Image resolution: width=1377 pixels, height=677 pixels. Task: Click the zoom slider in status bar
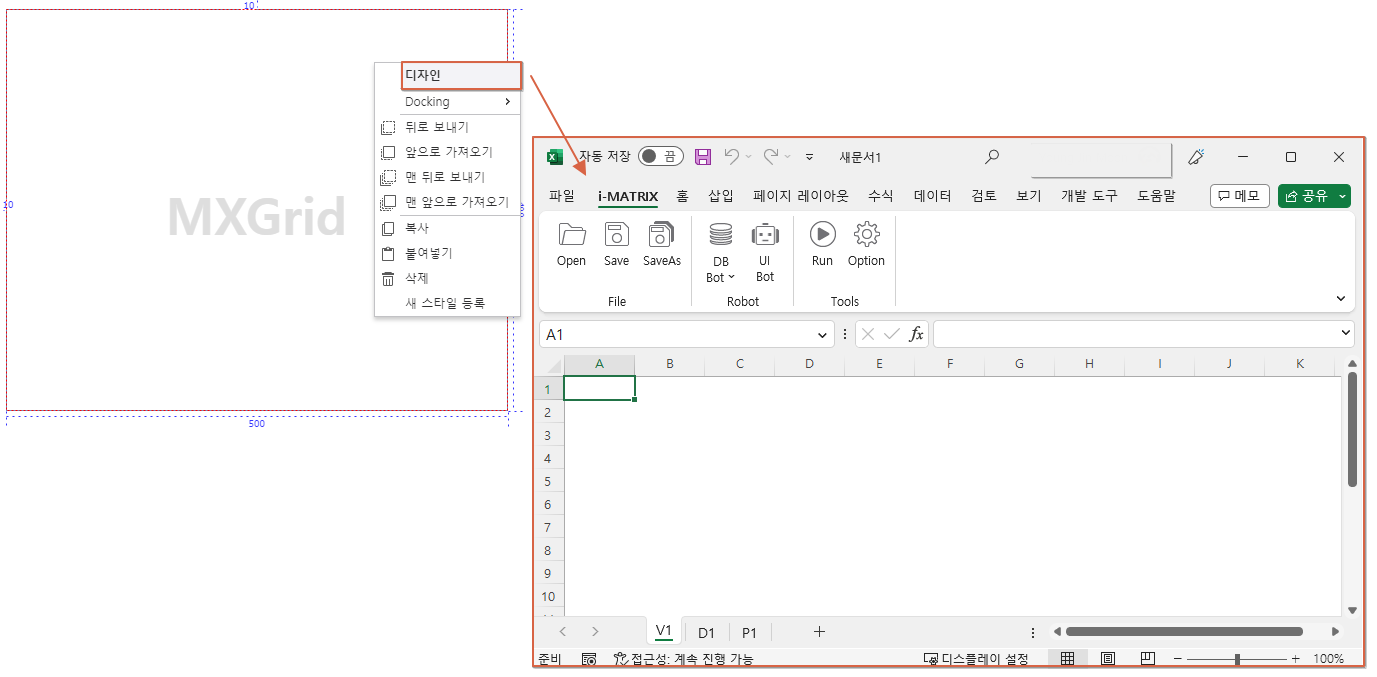tap(1237, 659)
